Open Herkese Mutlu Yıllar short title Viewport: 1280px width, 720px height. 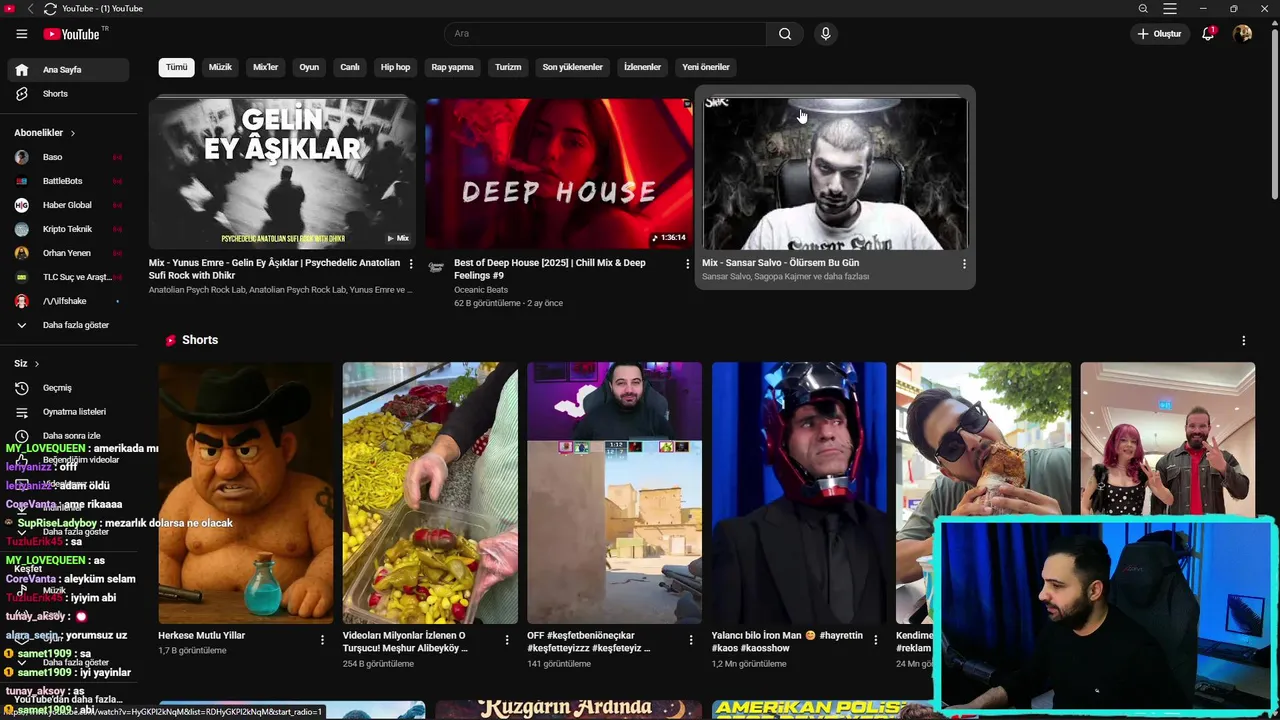[x=201, y=635]
